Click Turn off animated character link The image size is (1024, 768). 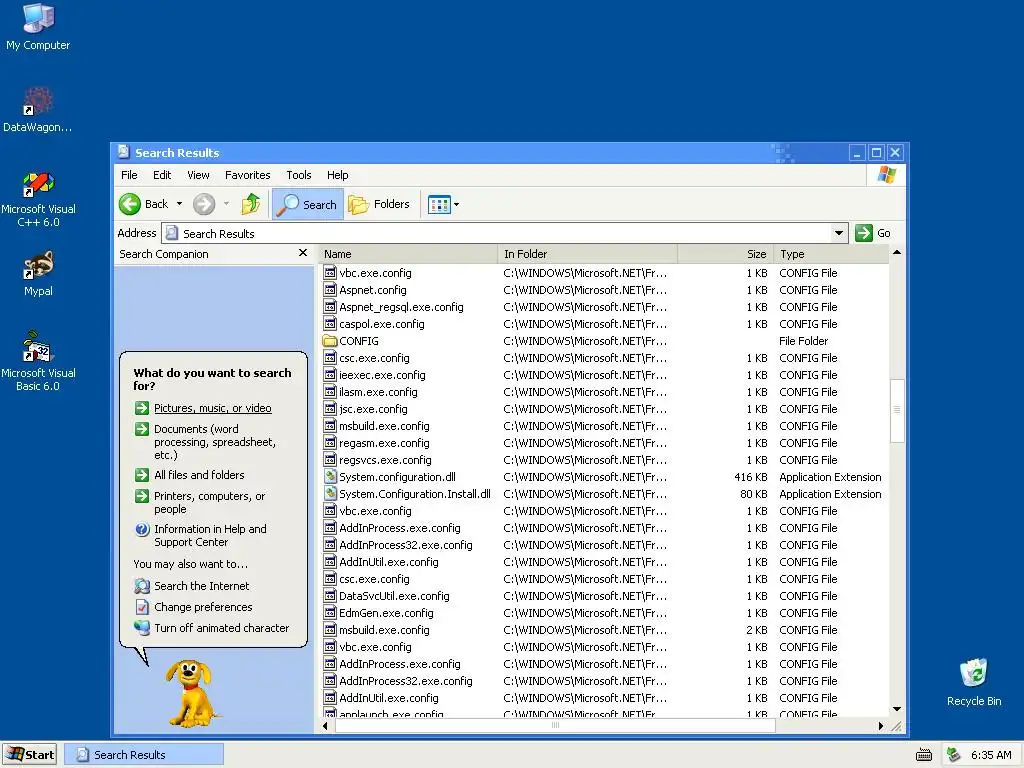tap(221, 628)
